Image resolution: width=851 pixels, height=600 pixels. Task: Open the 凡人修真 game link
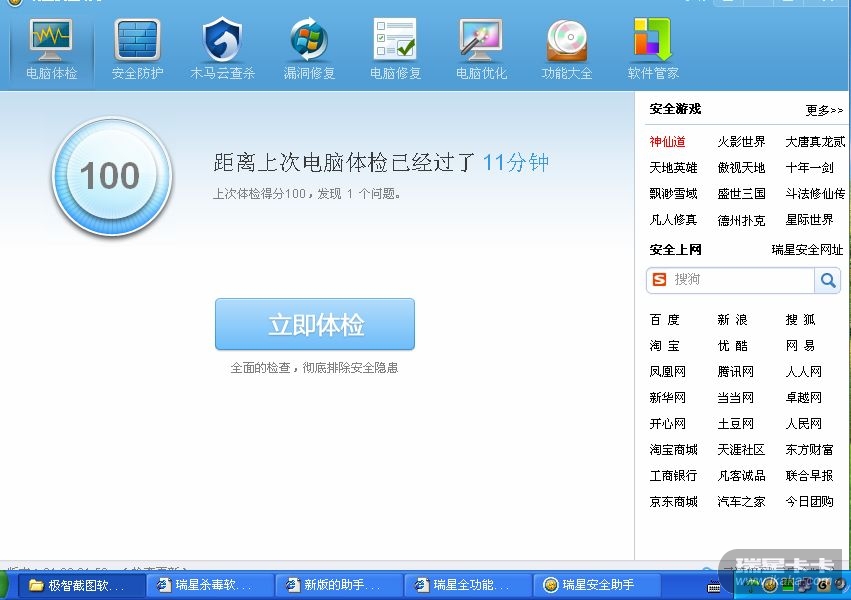[x=674, y=220]
